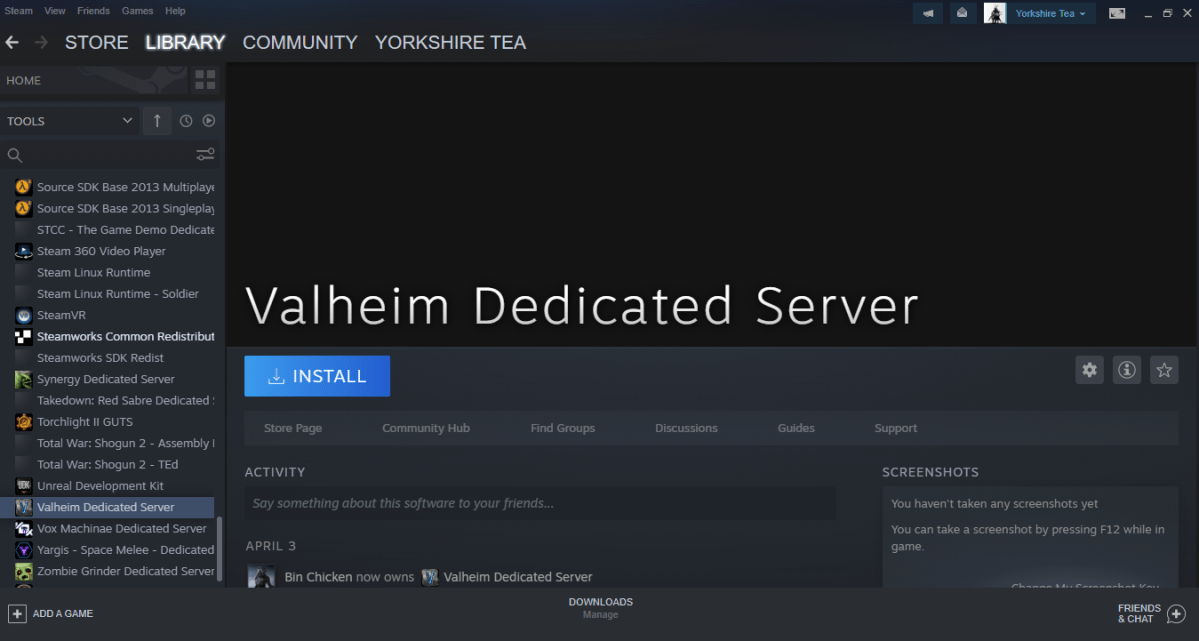
Task: Open the View menu
Action: pos(54,11)
